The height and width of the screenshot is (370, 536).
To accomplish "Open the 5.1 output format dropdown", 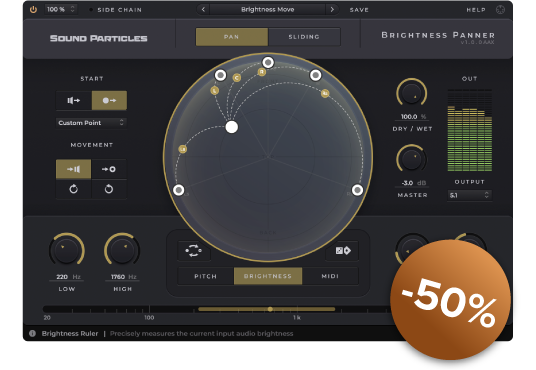I will click(x=470, y=195).
